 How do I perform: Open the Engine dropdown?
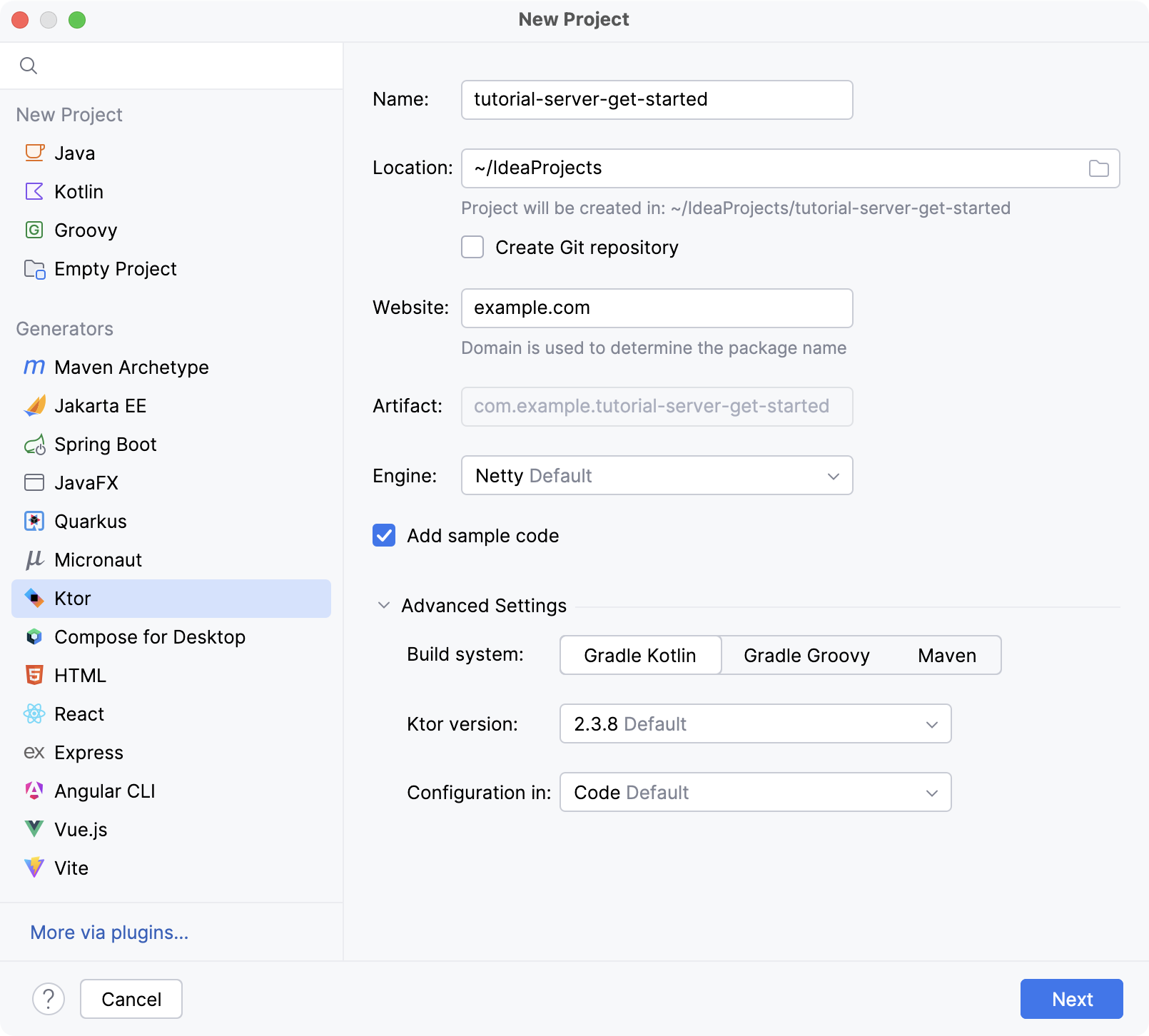click(x=656, y=475)
